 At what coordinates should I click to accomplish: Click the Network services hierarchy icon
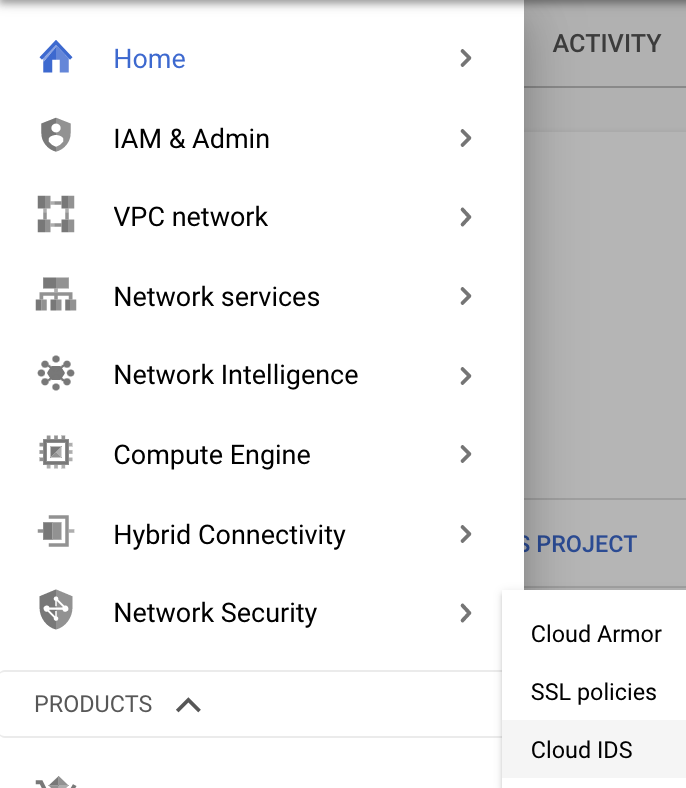(x=56, y=296)
